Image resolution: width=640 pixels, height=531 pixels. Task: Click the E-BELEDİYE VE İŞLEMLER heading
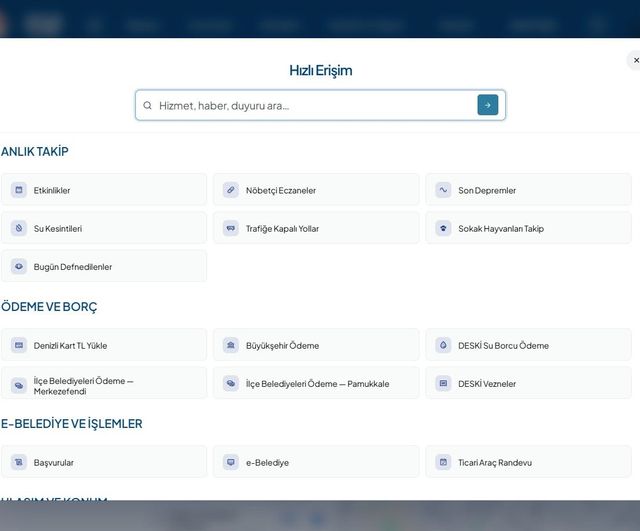[71, 424]
